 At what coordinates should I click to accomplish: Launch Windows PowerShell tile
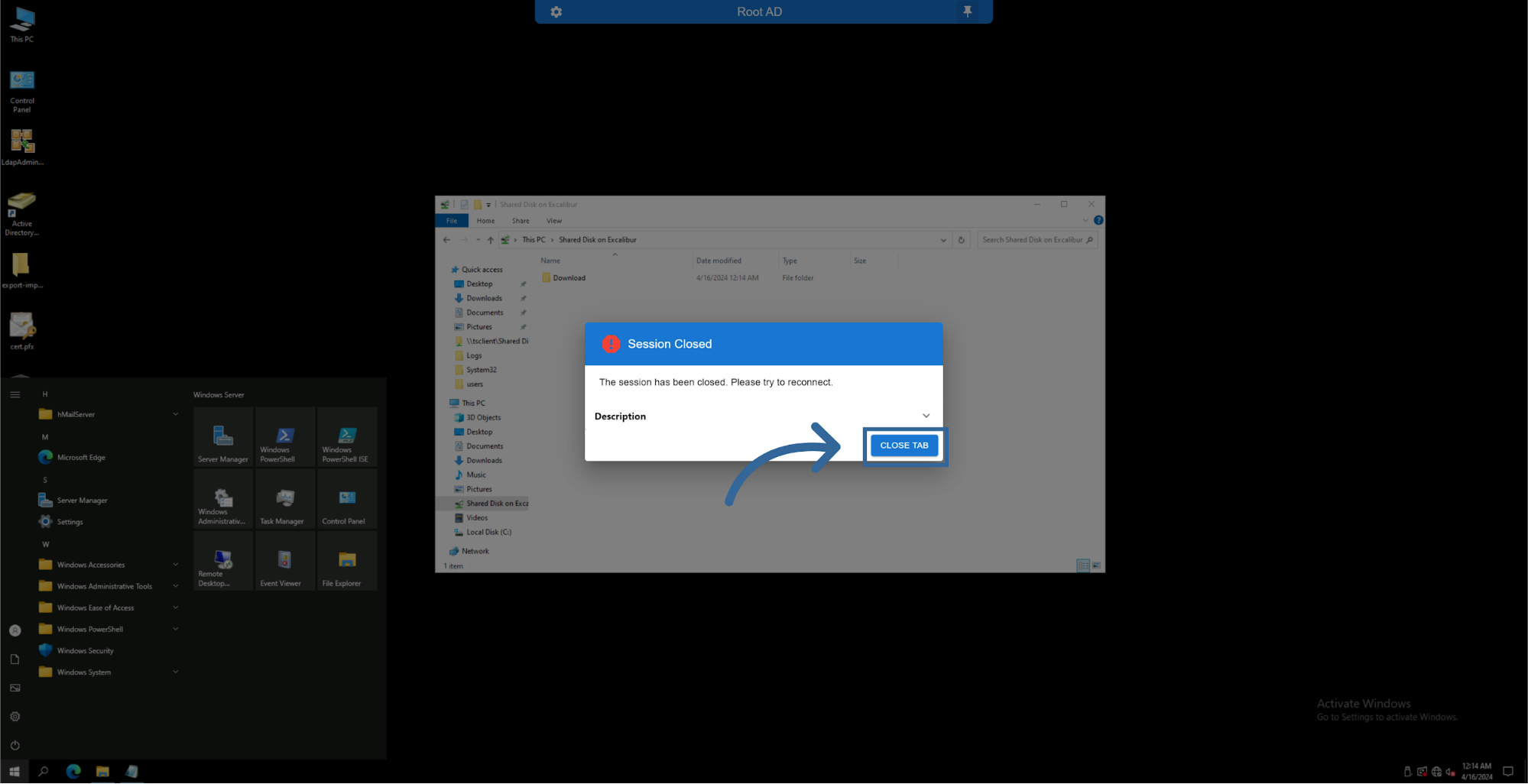(x=284, y=438)
